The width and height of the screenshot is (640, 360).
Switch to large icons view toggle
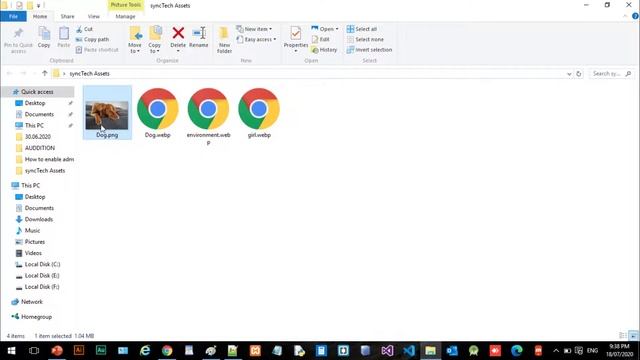tap(633, 336)
